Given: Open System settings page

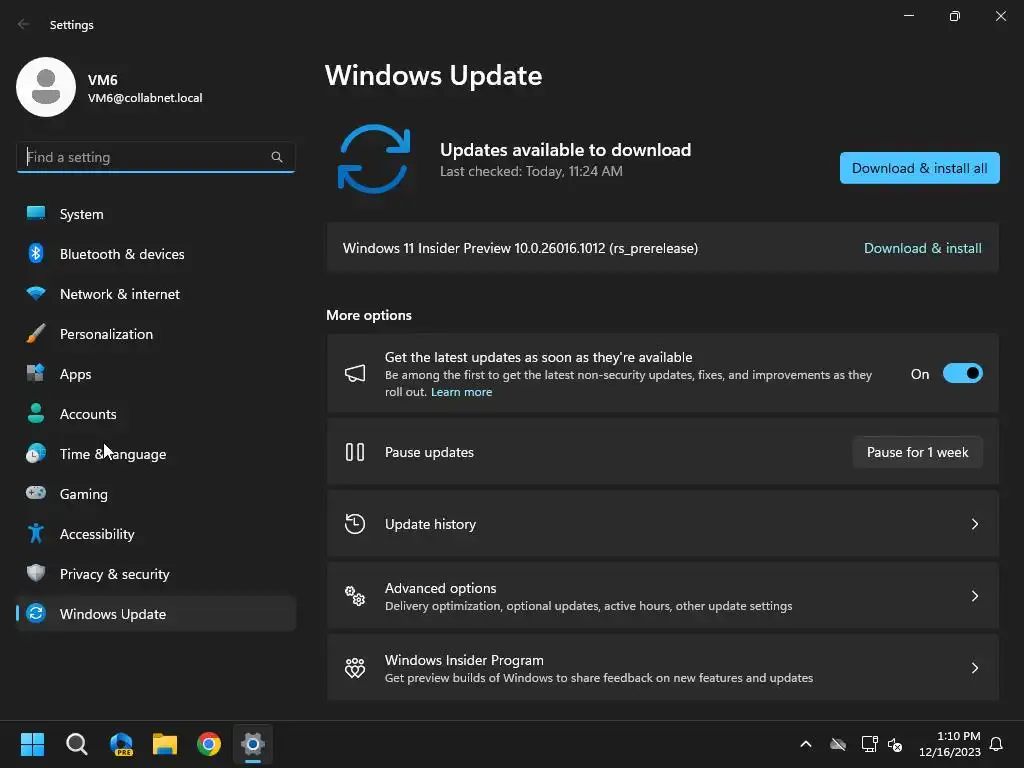Looking at the screenshot, I should [x=155, y=214].
